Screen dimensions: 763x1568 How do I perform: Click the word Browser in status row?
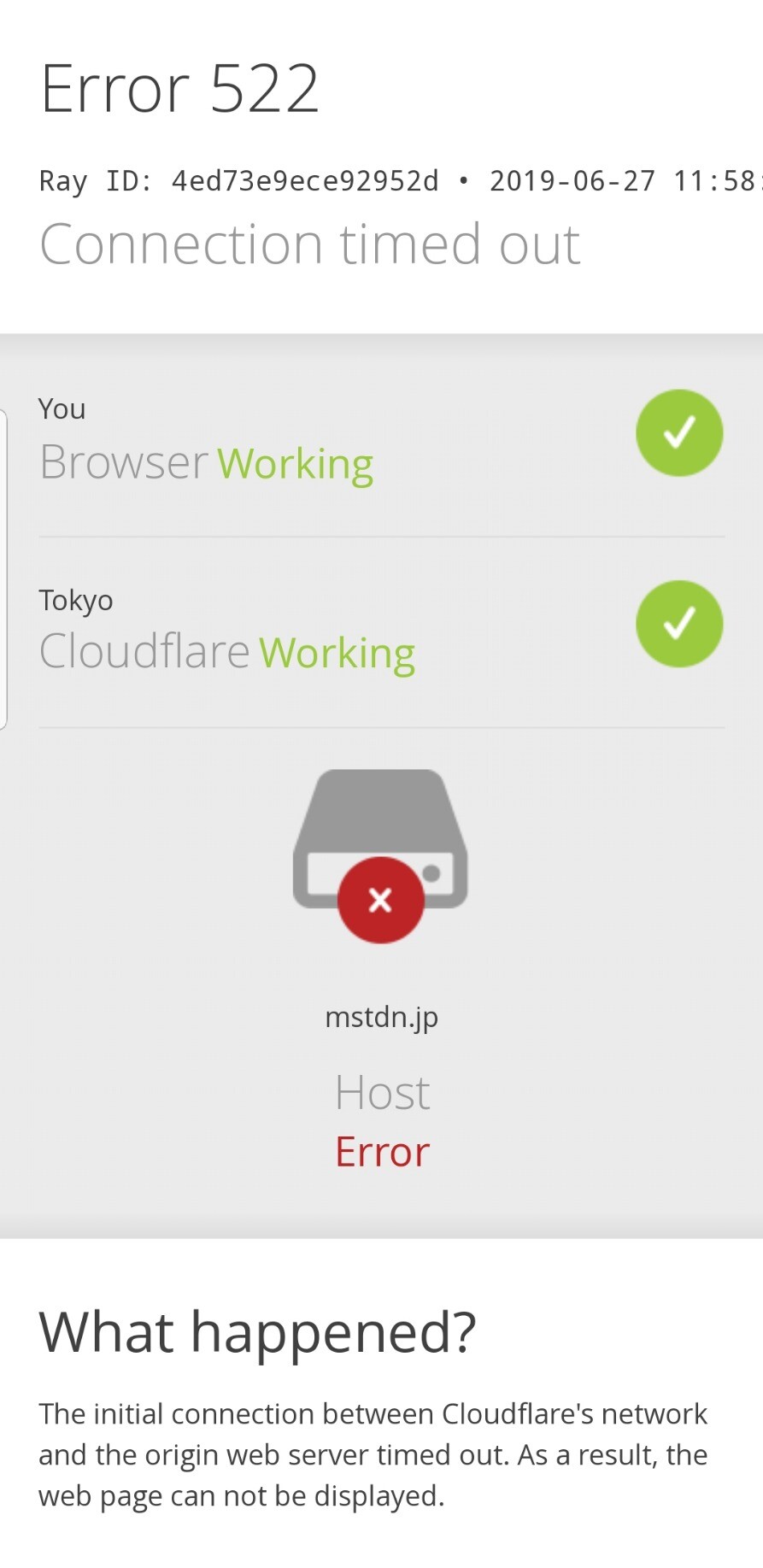pos(124,462)
